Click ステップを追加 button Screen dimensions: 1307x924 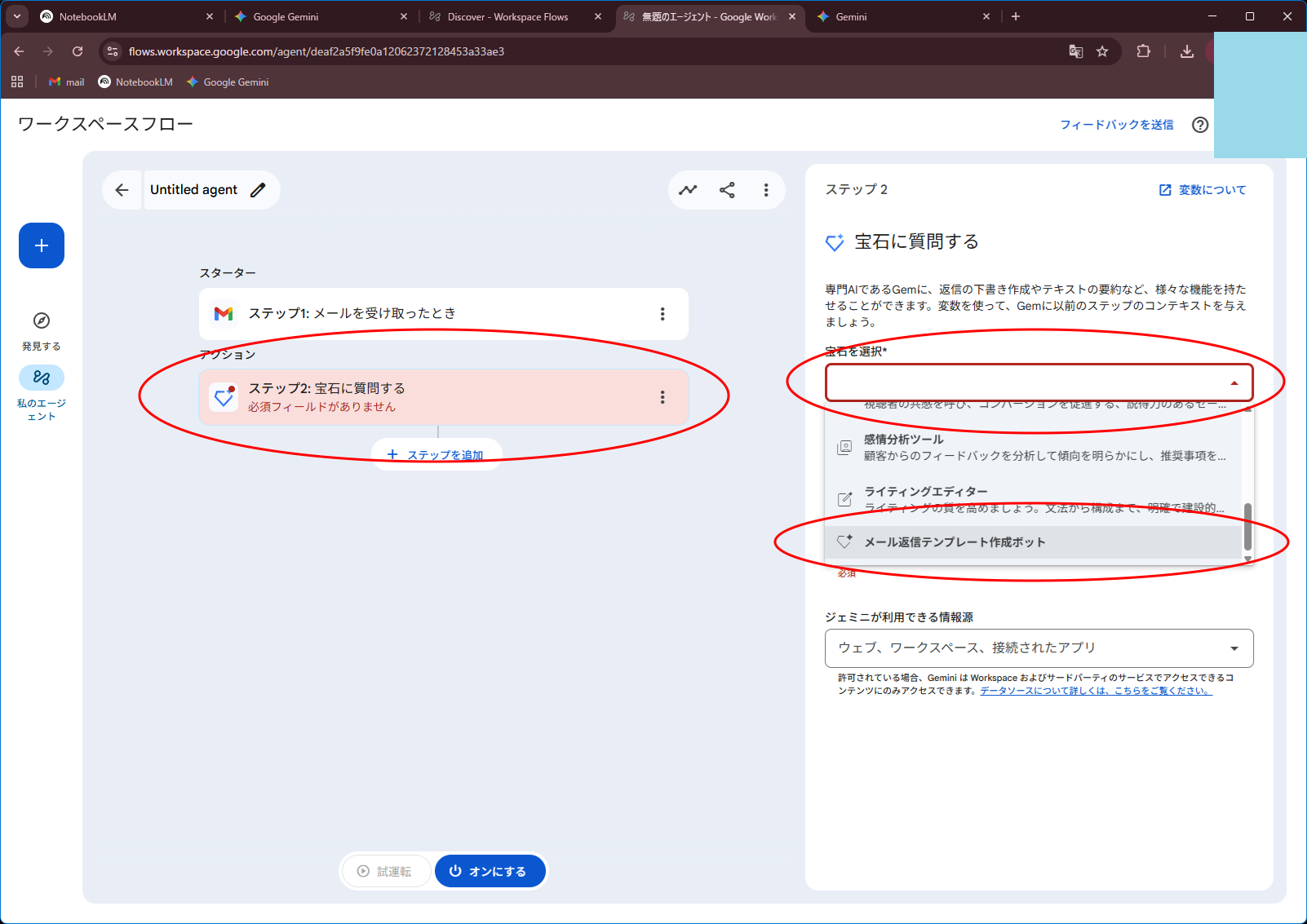[x=436, y=454]
